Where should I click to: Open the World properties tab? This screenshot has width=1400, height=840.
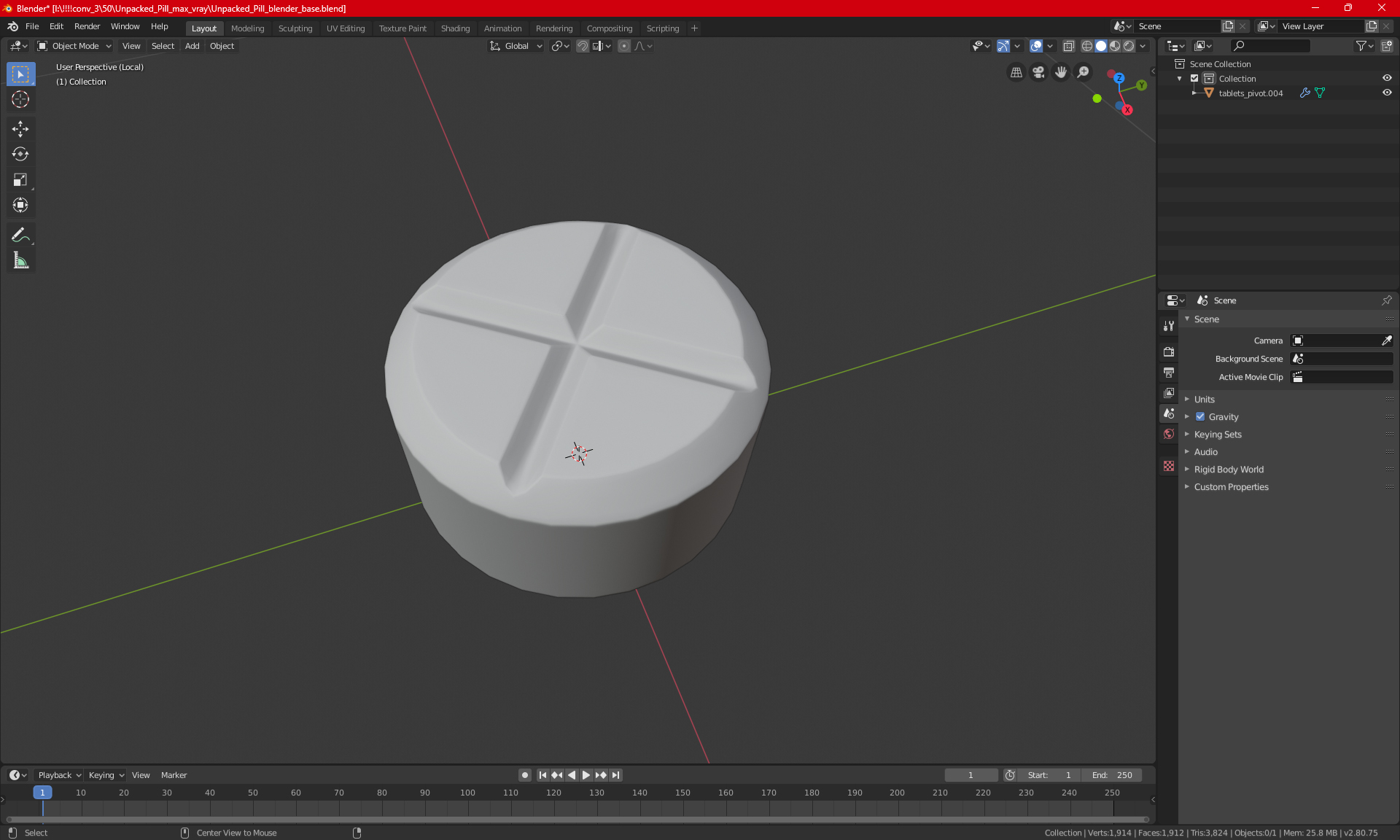1169,434
